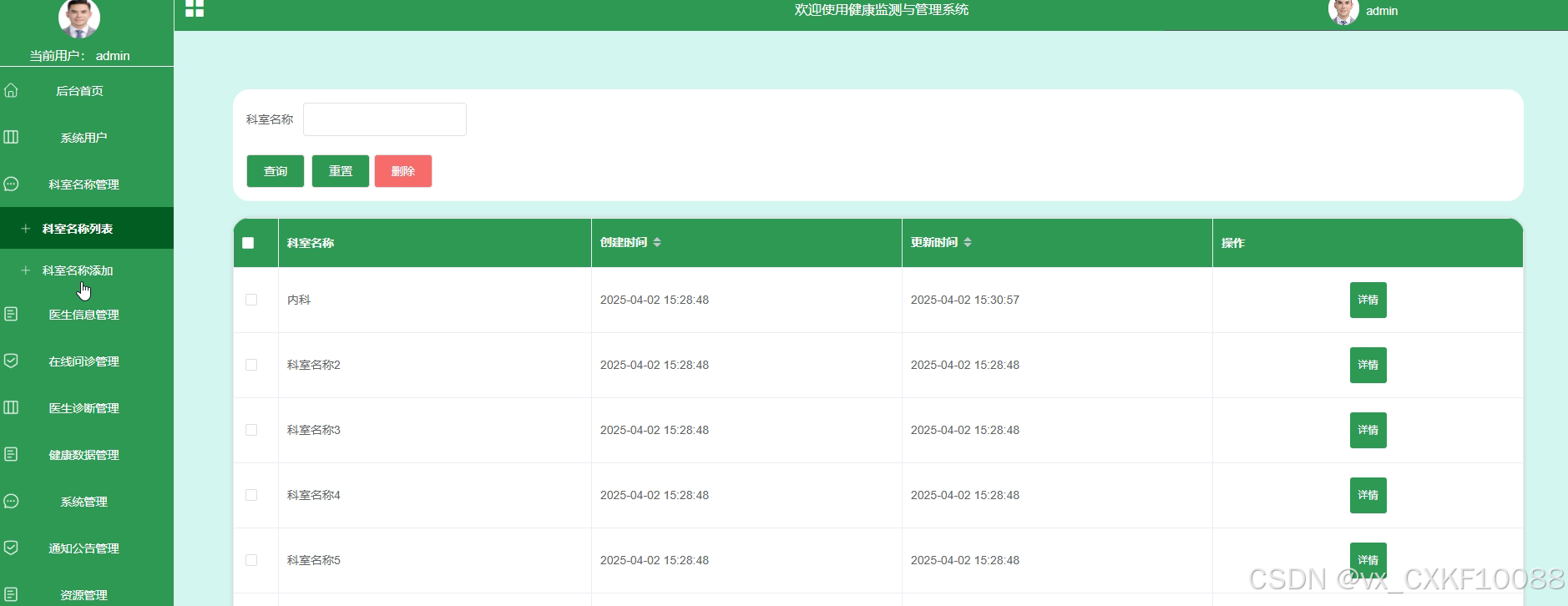Check the checkbox for the 科室名称4 row

251,495
